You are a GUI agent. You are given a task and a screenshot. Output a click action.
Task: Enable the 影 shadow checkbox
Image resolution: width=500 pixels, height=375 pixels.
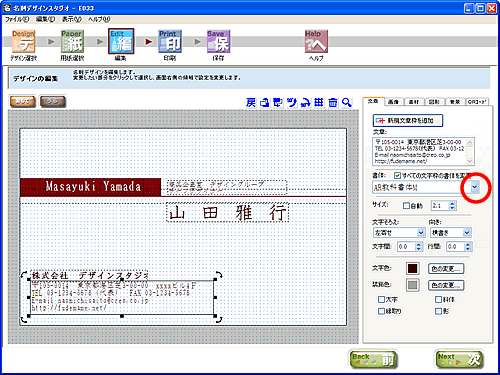[x=438, y=311]
